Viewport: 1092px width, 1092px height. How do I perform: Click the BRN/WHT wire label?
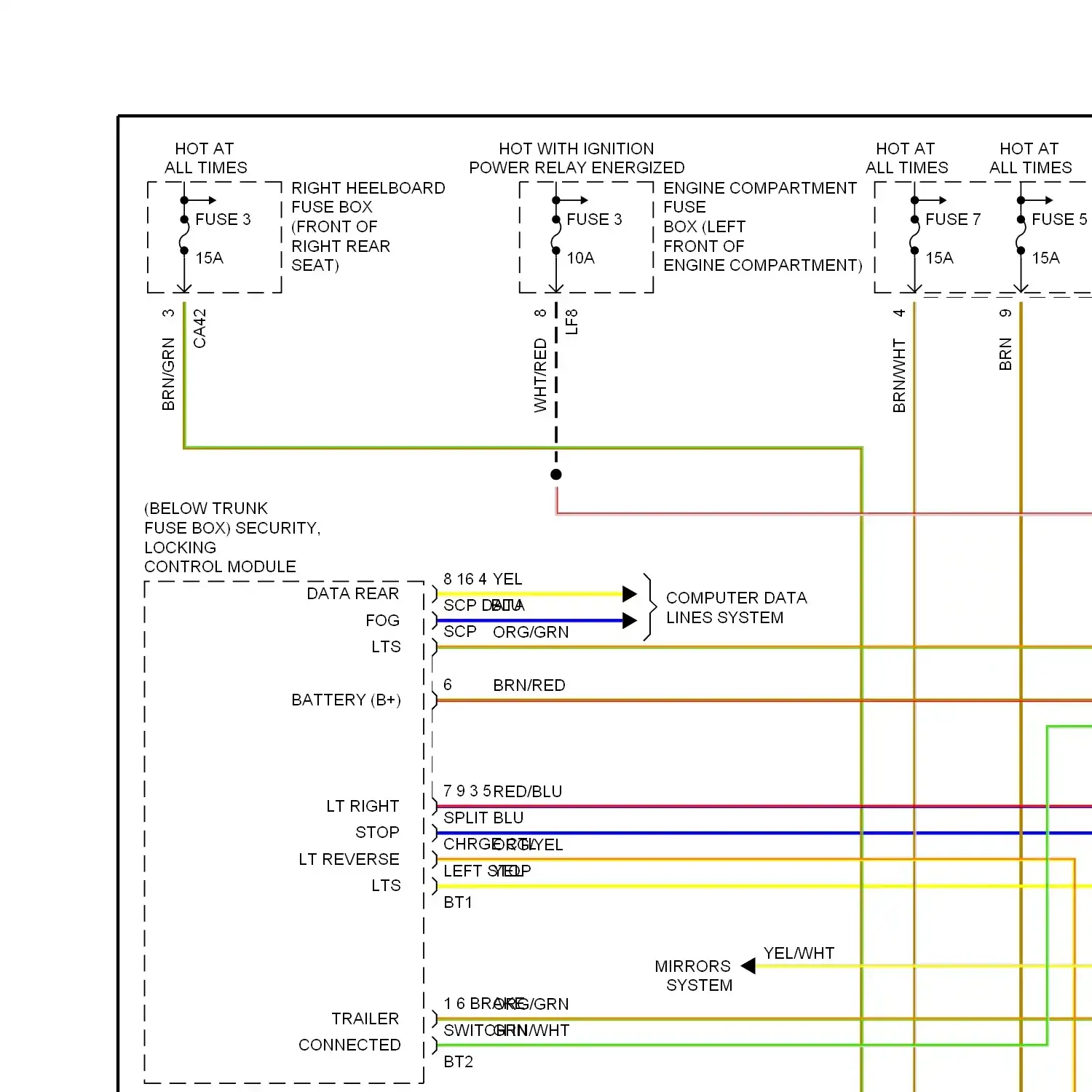click(899, 375)
